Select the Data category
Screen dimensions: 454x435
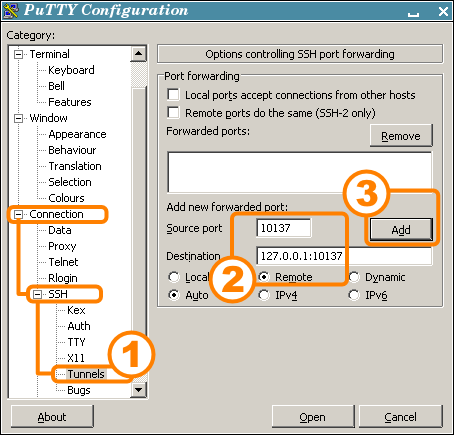click(x=60, y=230)
